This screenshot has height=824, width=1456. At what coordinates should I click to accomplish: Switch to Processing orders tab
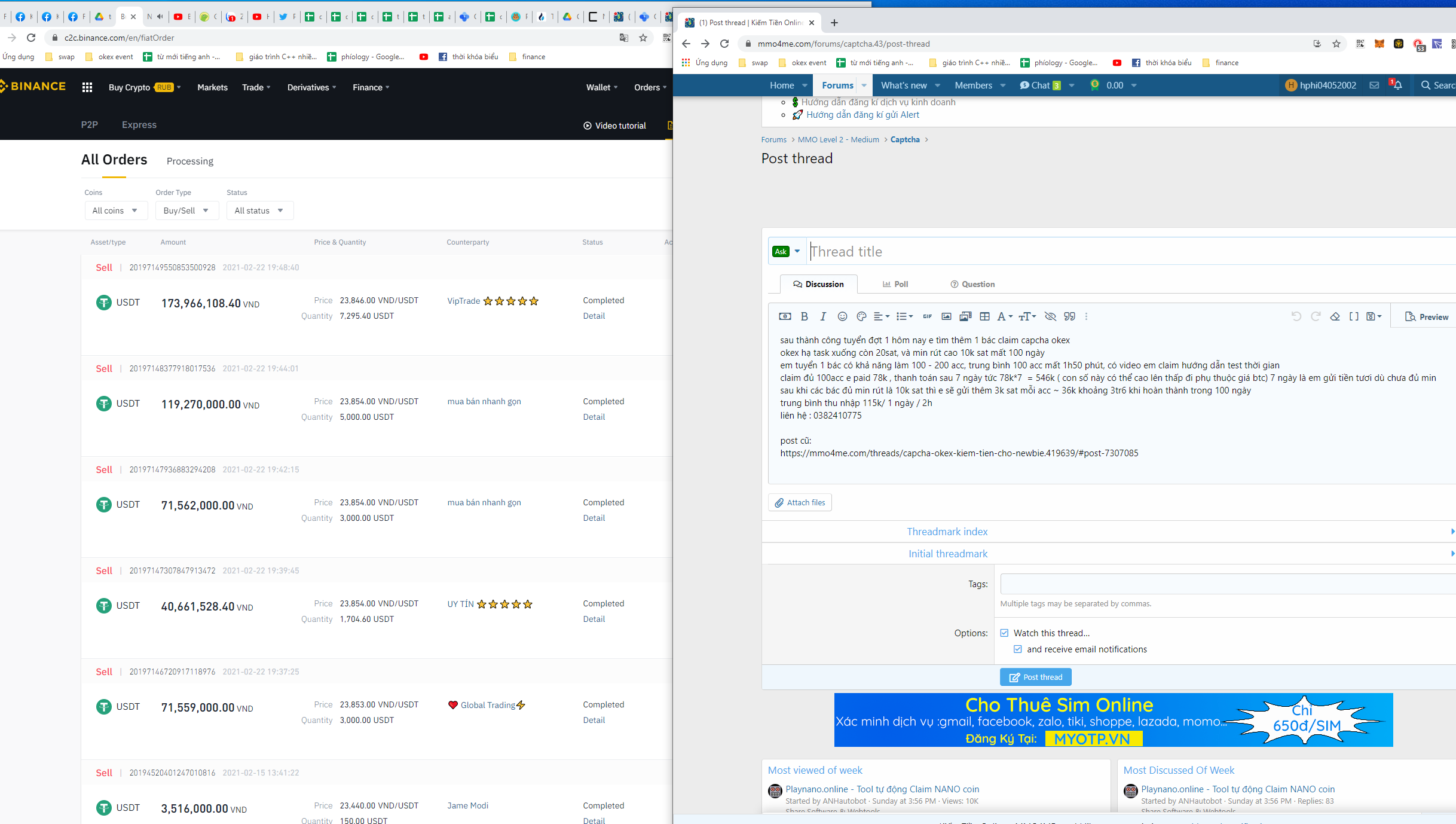[190, 161]
